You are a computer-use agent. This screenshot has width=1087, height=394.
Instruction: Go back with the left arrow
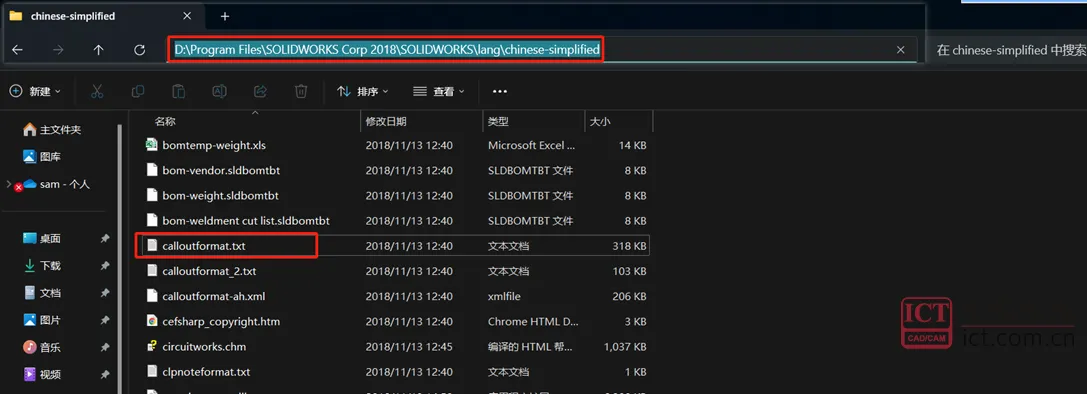[x=18, y=50]
